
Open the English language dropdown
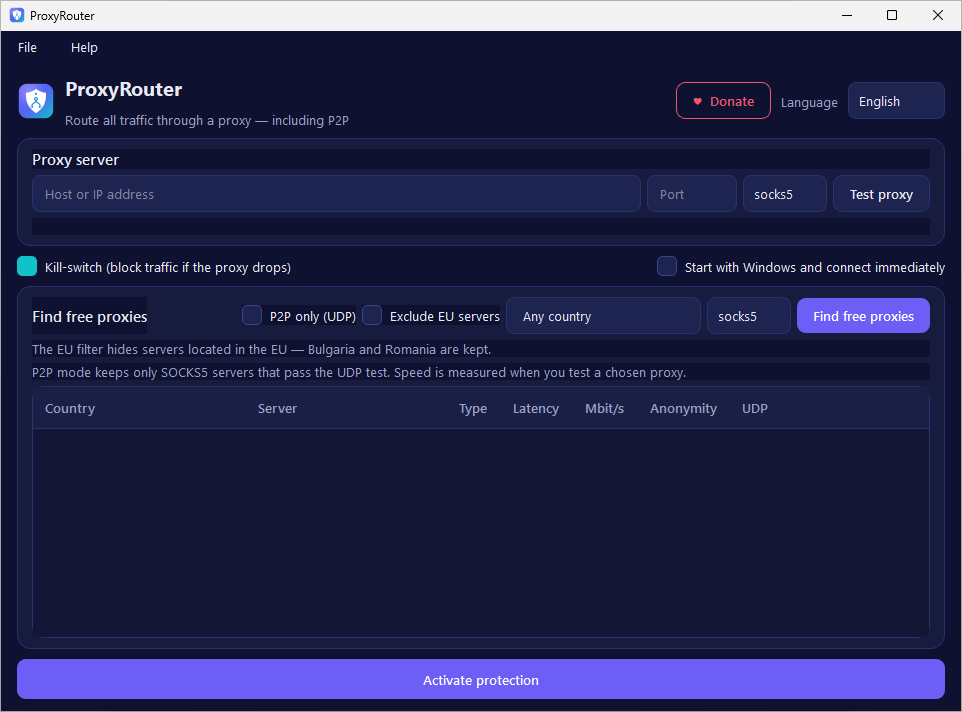(896, 101)
